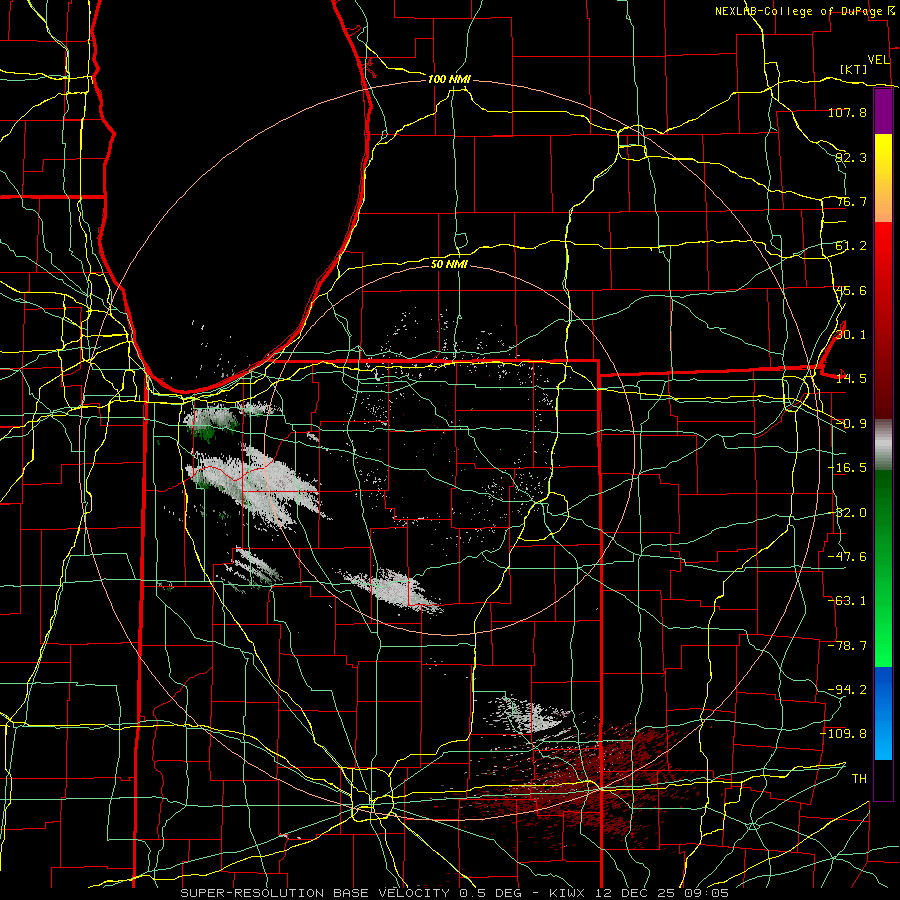Select the -0.9 velocity scale value
Screen dimensions: 900x900
click(851, 424)
